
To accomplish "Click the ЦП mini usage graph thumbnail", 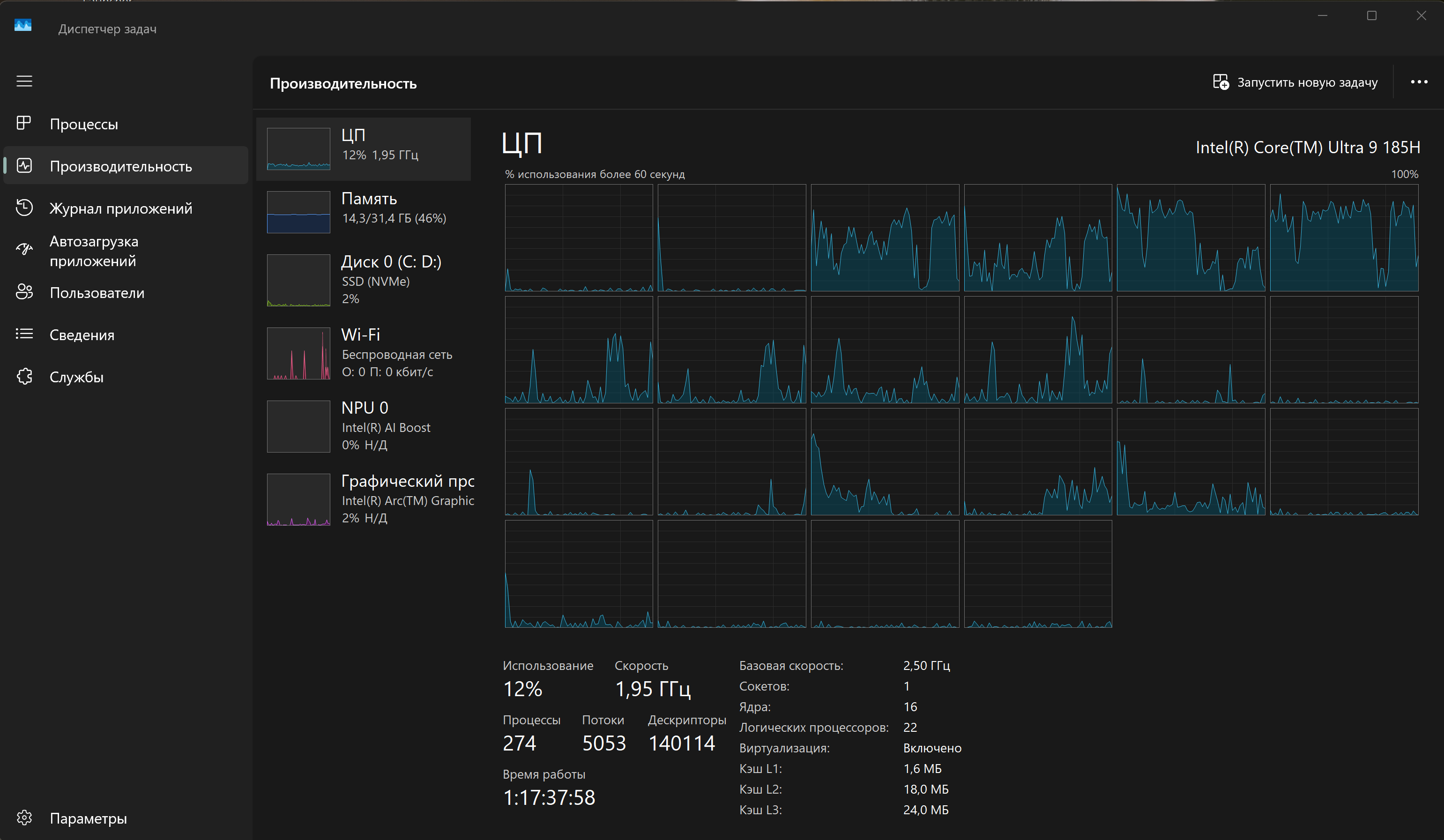I will 298,149.
